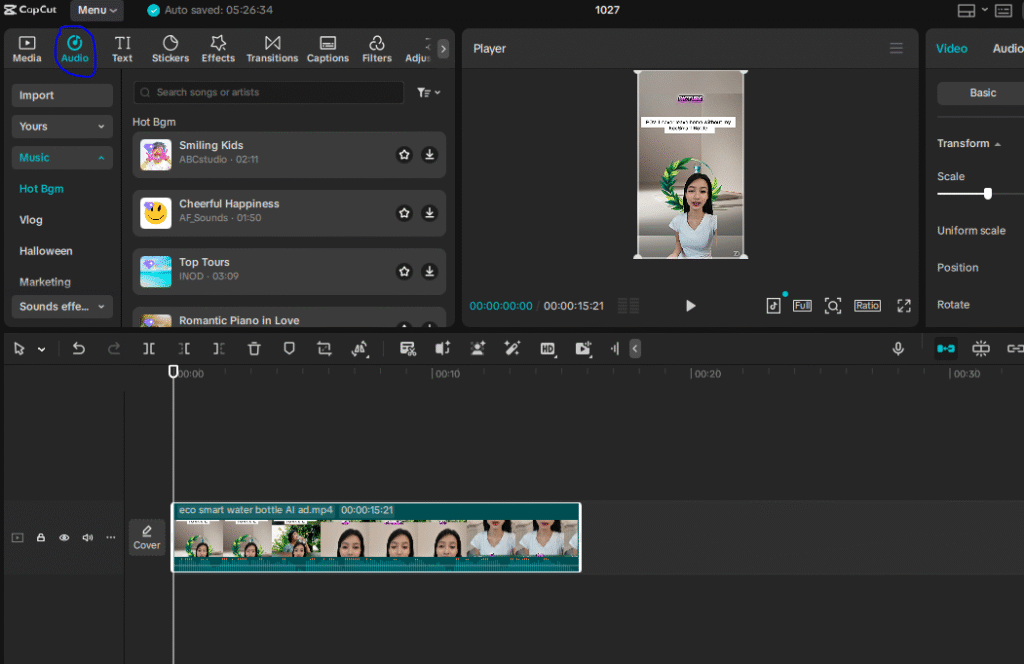Click the Import button
The height and width of the screenshot is (664, 1024).
click(62, 96)
